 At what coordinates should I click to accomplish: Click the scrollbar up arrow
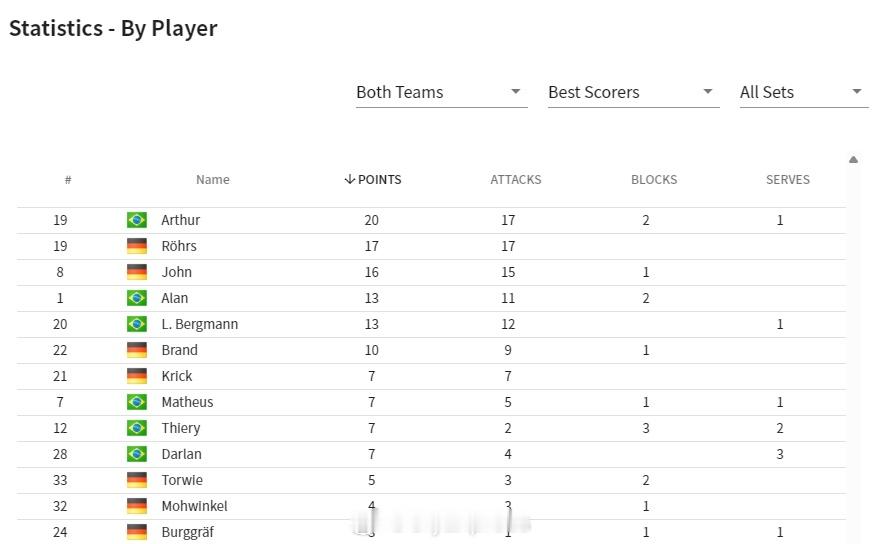pyautogui.click(x=854, y=160)
